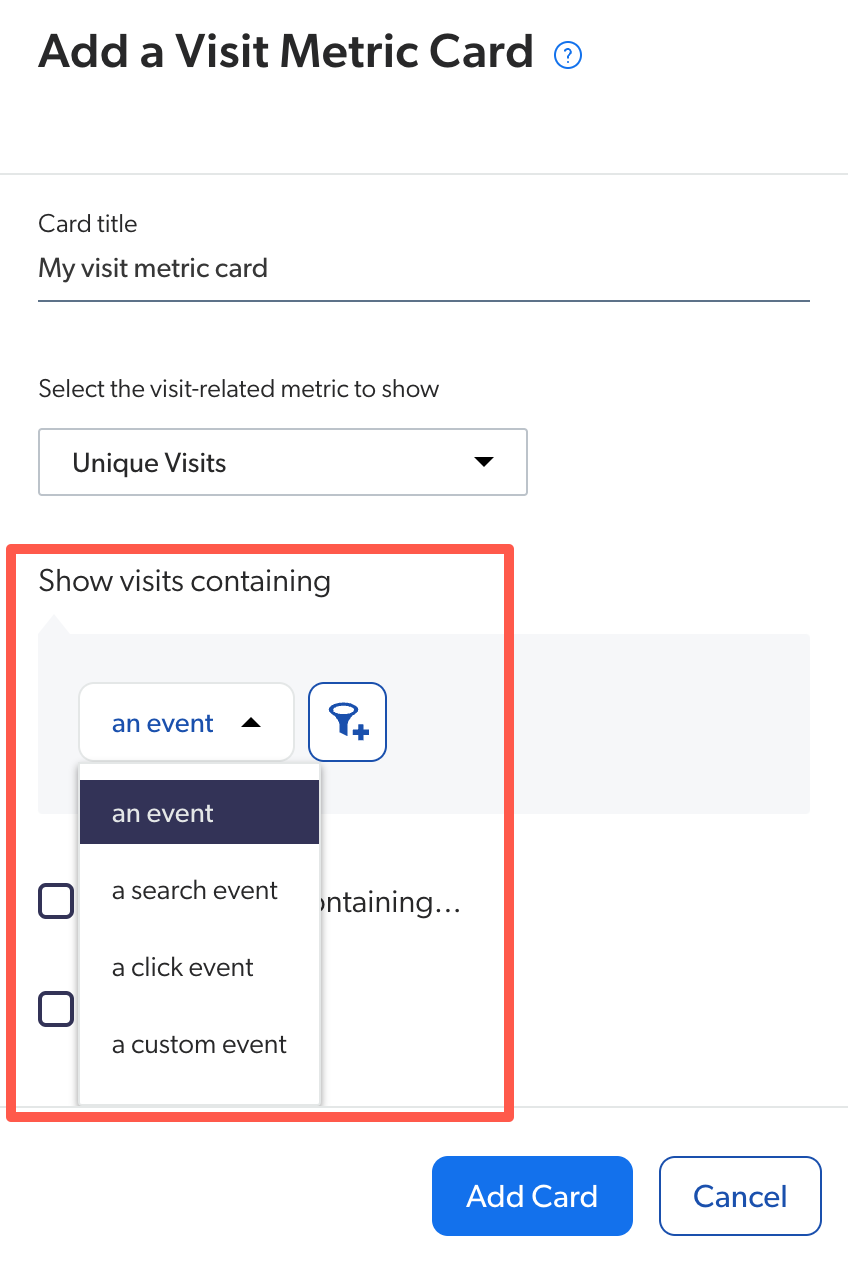Click the "Show visits containing" section heading
The height and width of the screenshot is (1262, 848).
pyautogui.click(x=184, y=581)
